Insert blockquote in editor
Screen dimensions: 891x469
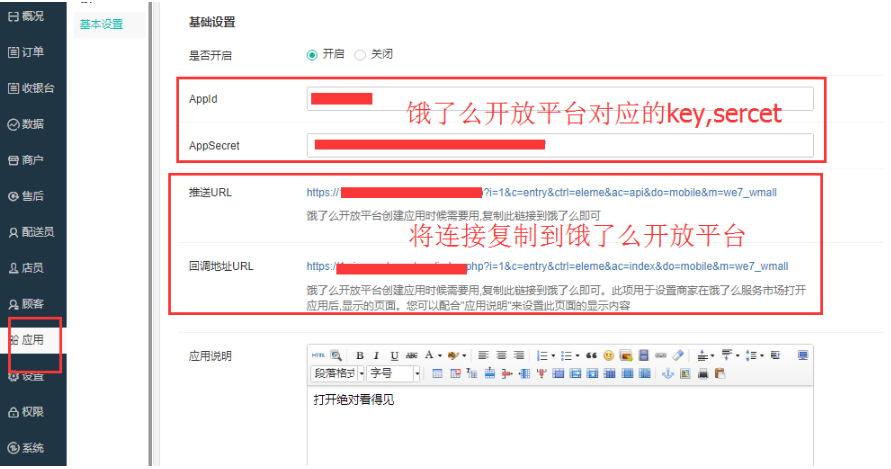pyautogui.click(x=591, y=355)
